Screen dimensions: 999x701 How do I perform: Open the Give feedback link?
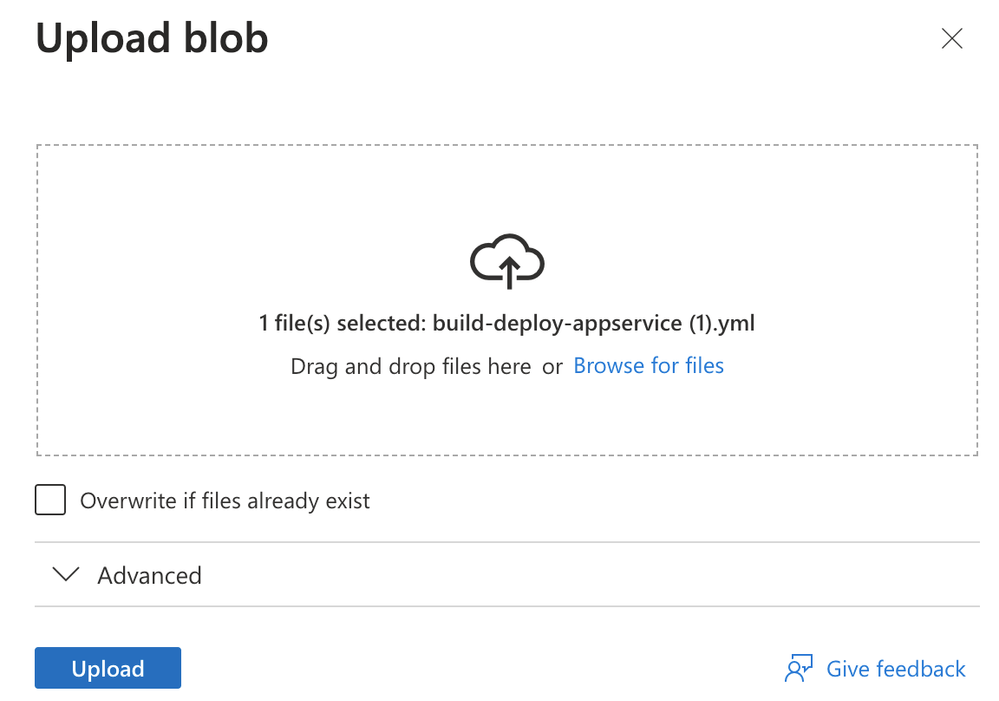896,669
